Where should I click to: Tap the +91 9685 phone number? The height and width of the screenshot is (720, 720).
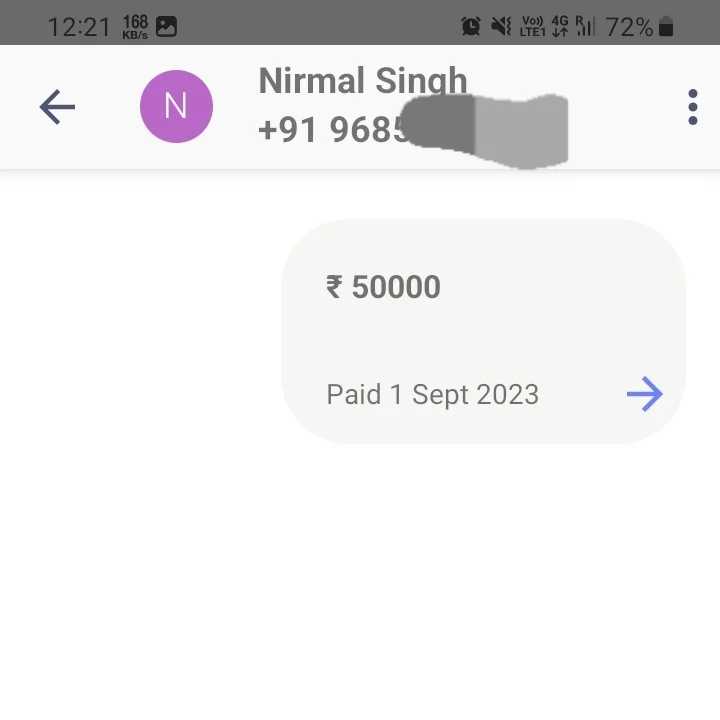point(333,129)
